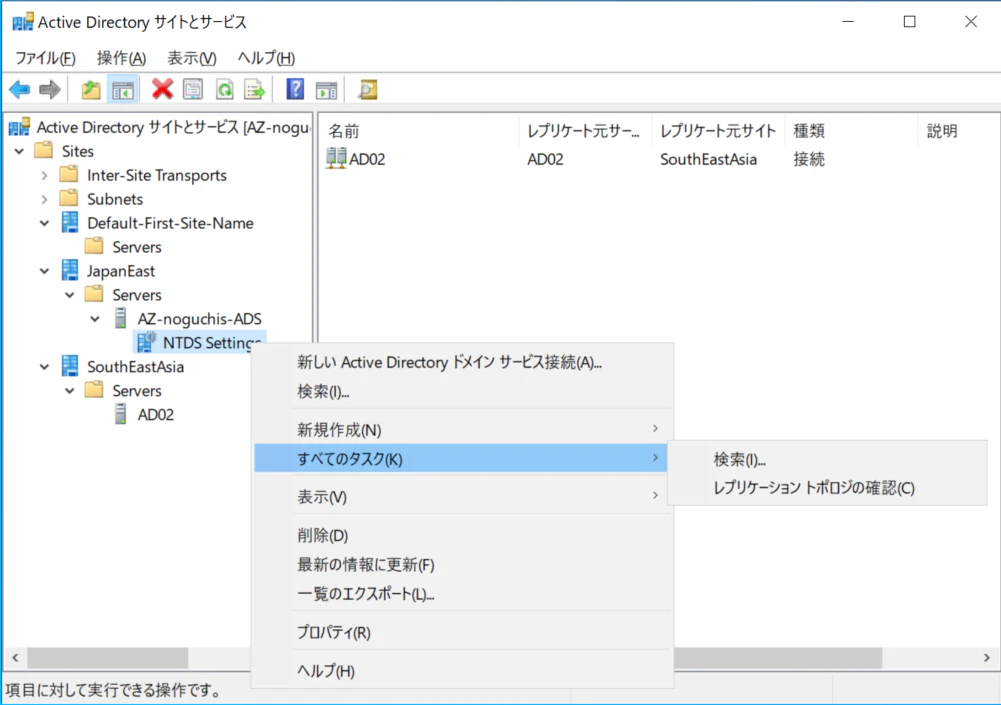The image size is (1001, 705).
Task: Choose 削除(D) from context menu
Action: tap(463, 535)
